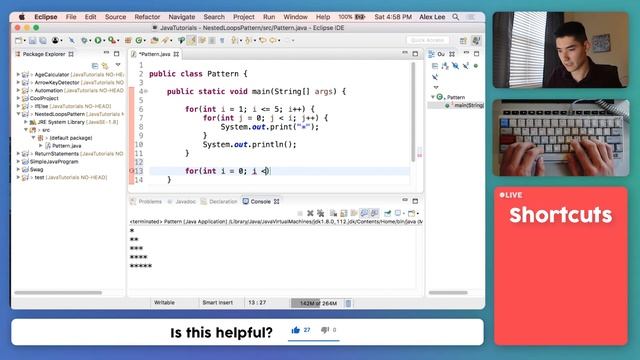Click the error marker on line 13
Image resolution: width=640 pixels, height=360 pixels.
click(131, 171)
